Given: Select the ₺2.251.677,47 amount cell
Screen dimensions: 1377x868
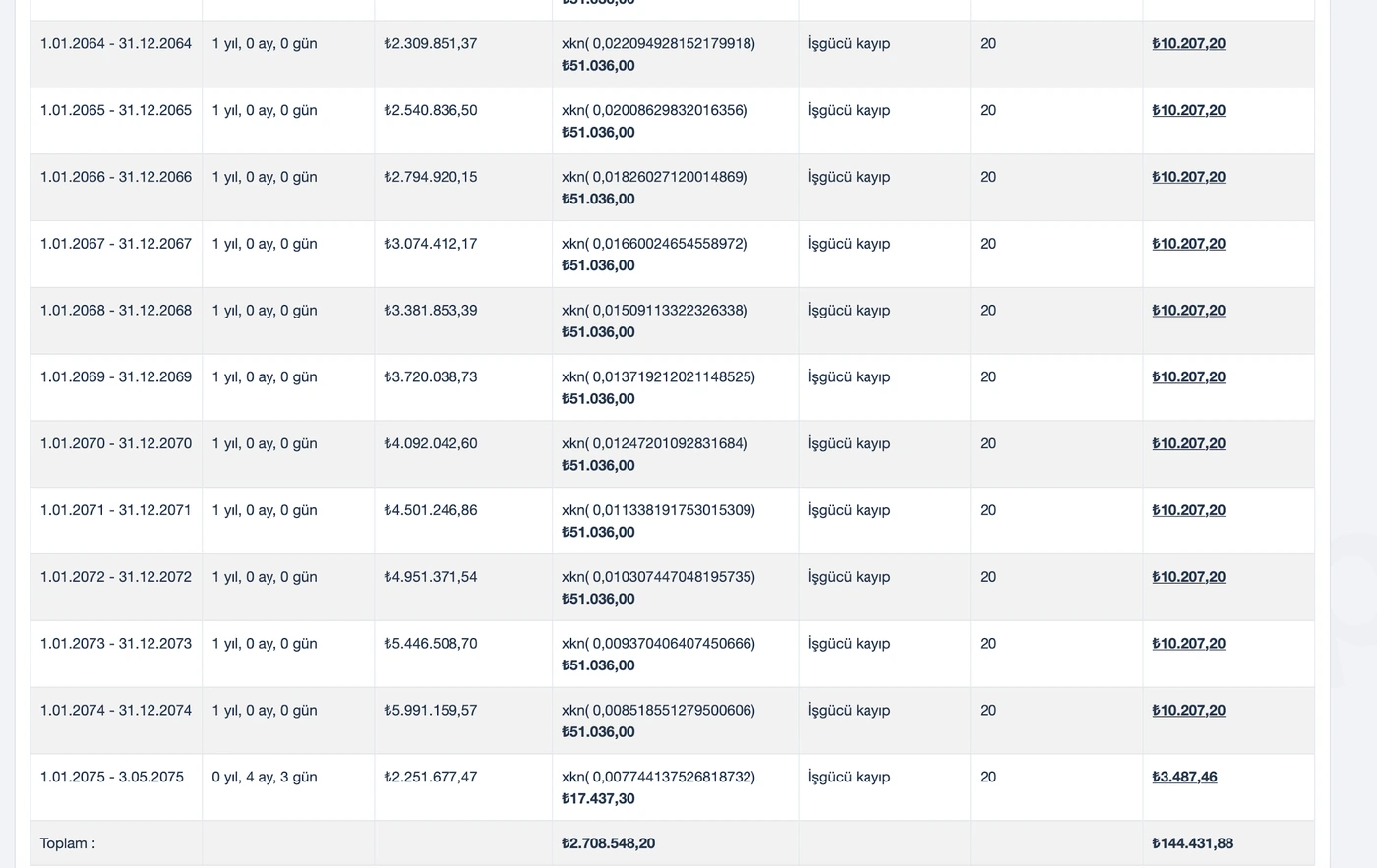Looking at the screenshot, I should pos(431,777).
